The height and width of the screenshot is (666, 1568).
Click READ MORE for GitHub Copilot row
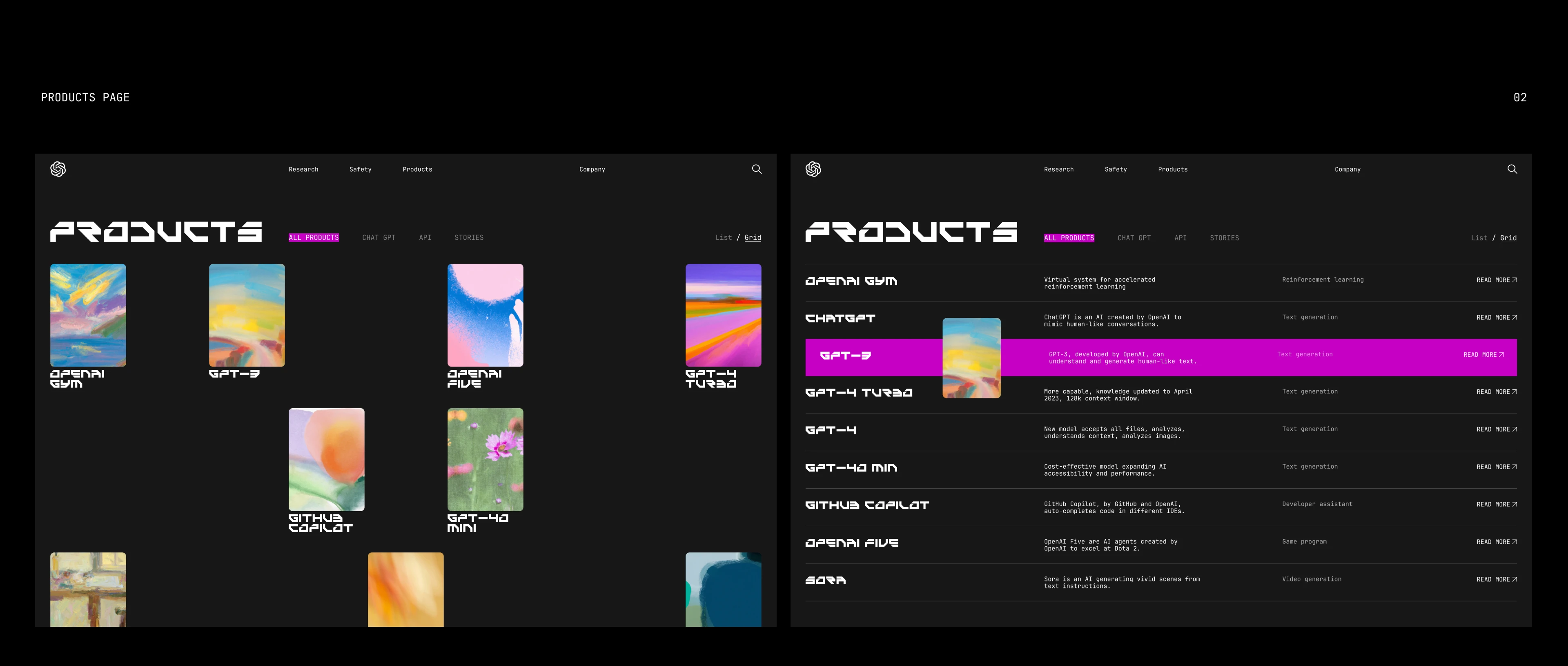click(1496, 505)
